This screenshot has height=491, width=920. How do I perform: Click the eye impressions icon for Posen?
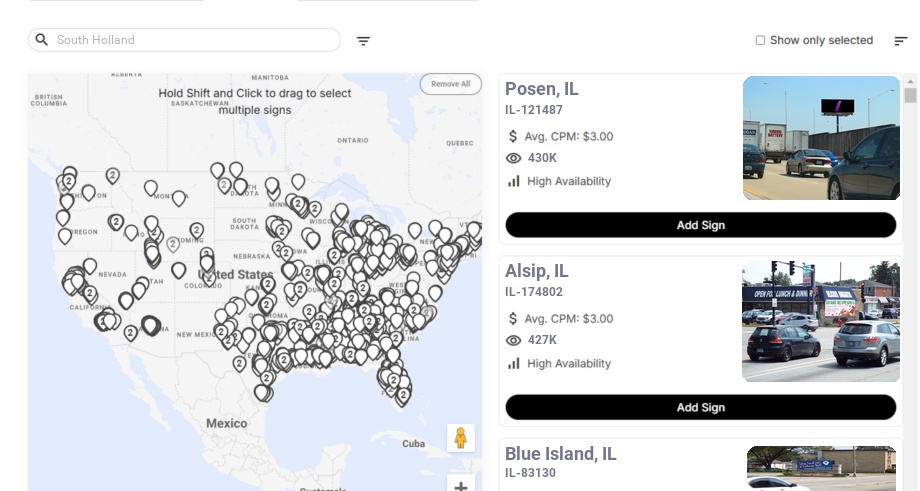514,158
